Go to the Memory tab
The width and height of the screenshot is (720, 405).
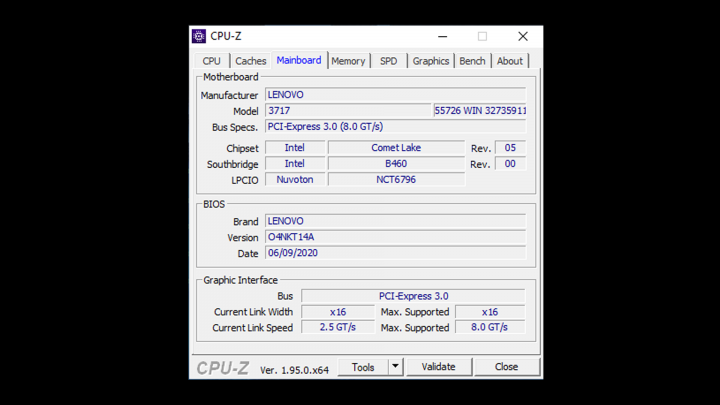tap(348, 61)
